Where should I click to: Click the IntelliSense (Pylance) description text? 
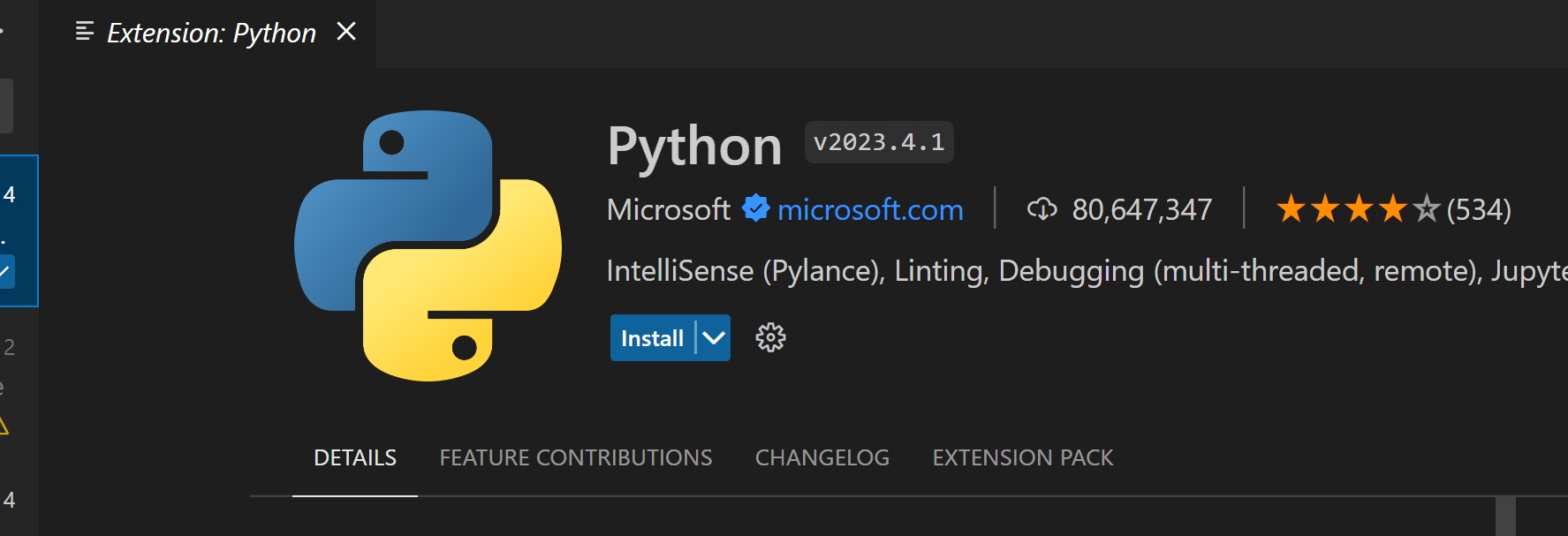[x=1087, y=270]
